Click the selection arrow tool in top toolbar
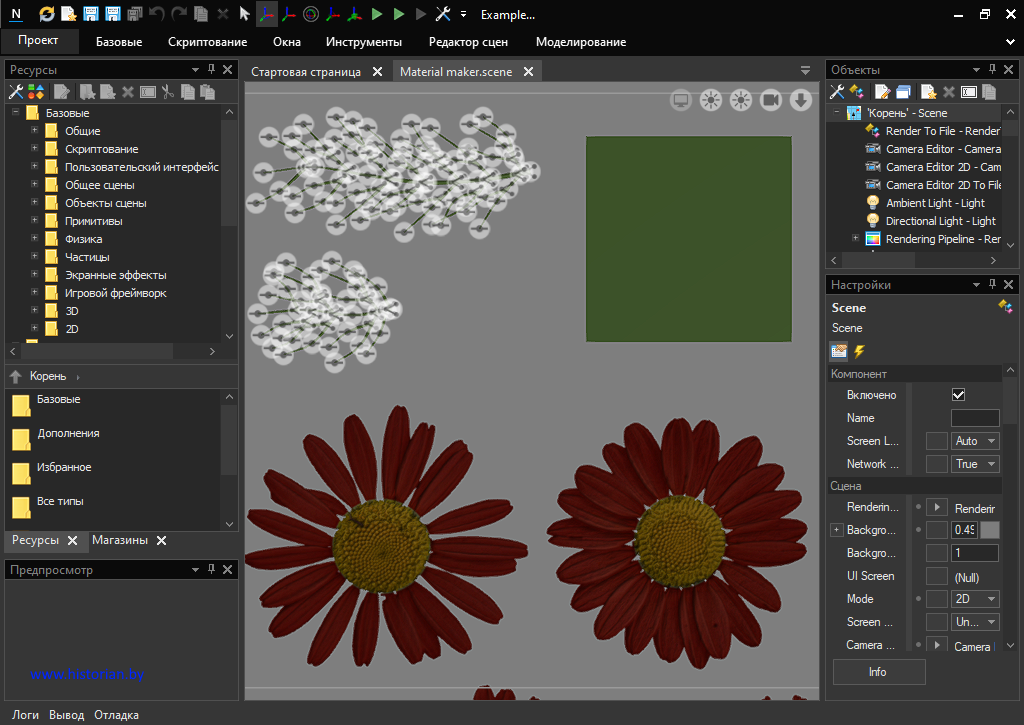The image size is (1024, 725). click(x=244, y=14)
